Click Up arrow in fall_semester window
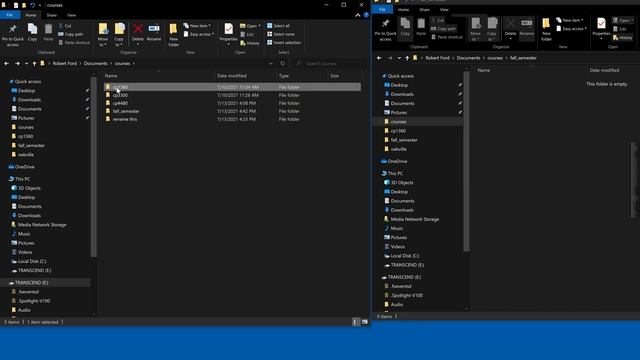This screenshot has height=360, width=640. tap(407, 58)
